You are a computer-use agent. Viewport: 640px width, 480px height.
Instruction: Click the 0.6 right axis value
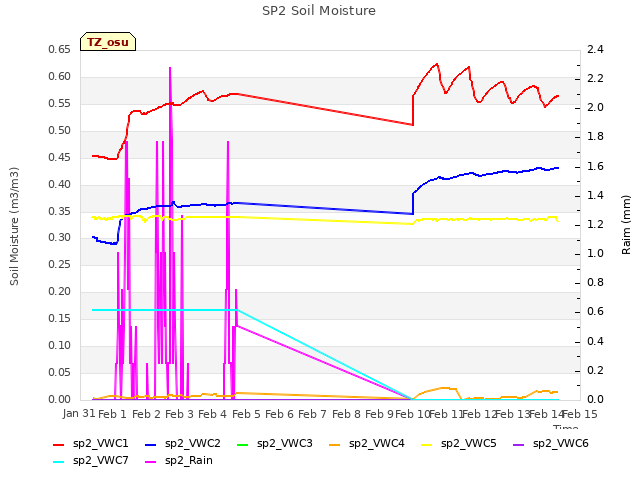click(595, 312)
